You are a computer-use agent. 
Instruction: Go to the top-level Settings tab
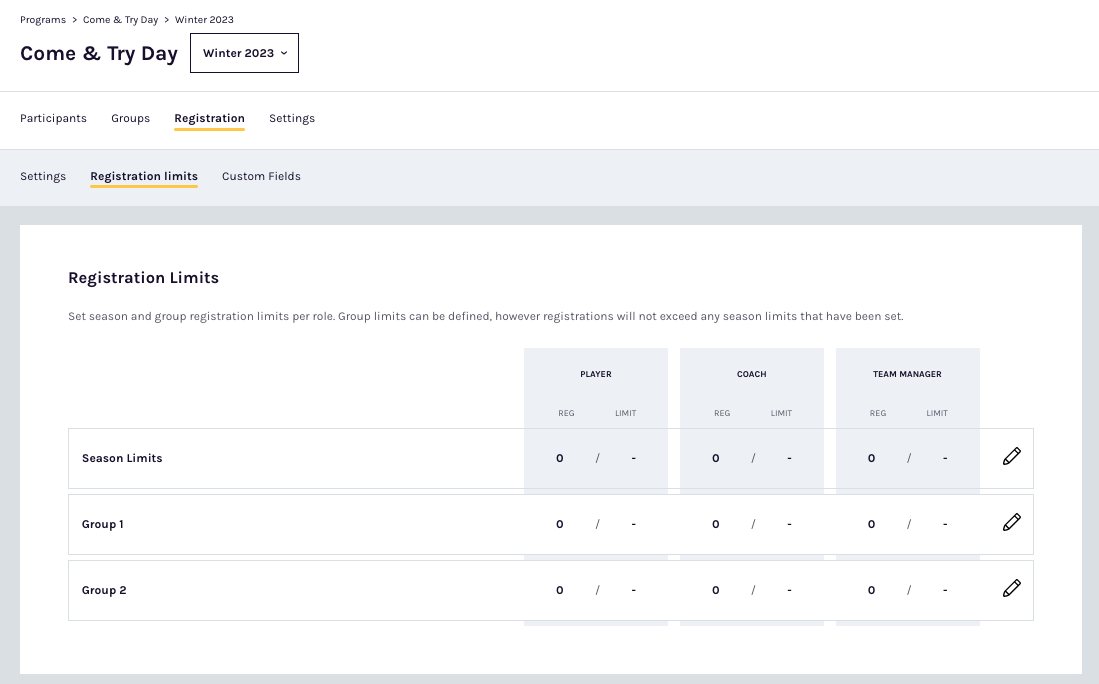292,118
